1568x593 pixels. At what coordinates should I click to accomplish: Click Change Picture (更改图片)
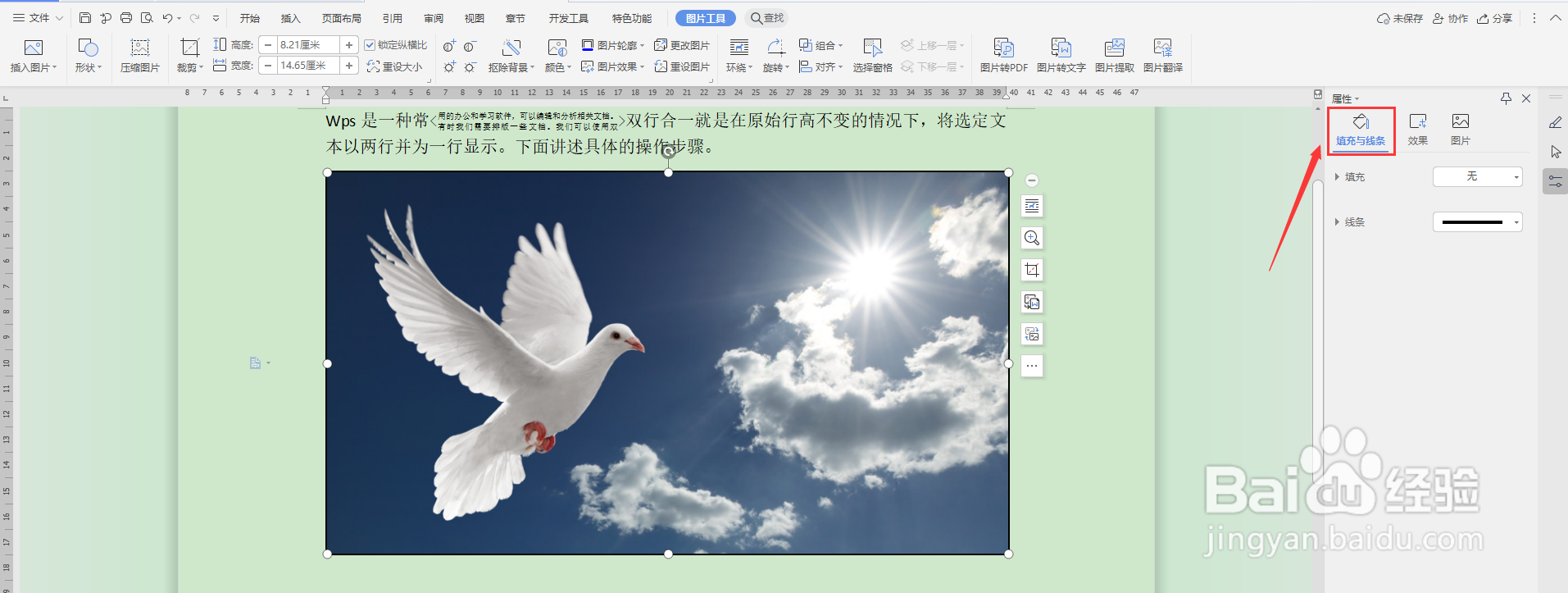[682, 45]
